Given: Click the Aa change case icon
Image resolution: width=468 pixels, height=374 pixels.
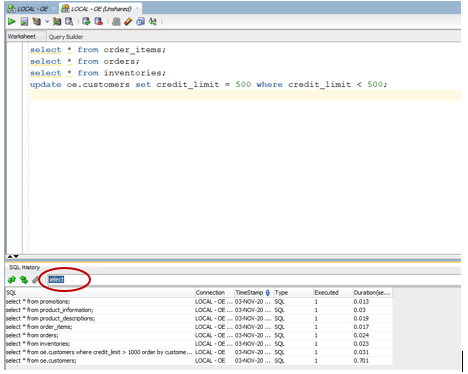Looking at the screenshot, I should tap(153, 22).
